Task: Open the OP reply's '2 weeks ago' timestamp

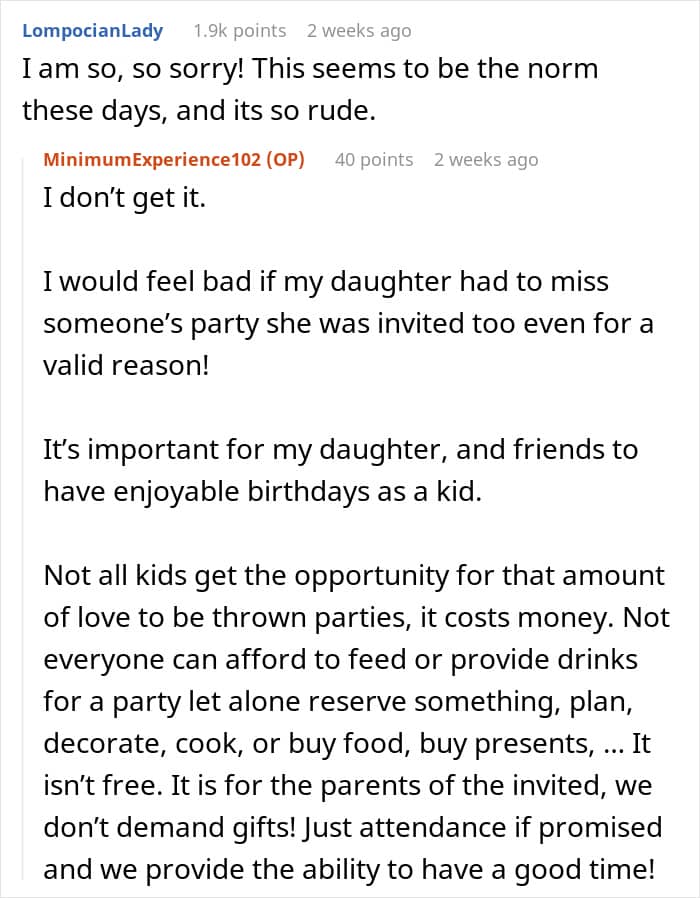Action: 485,159
